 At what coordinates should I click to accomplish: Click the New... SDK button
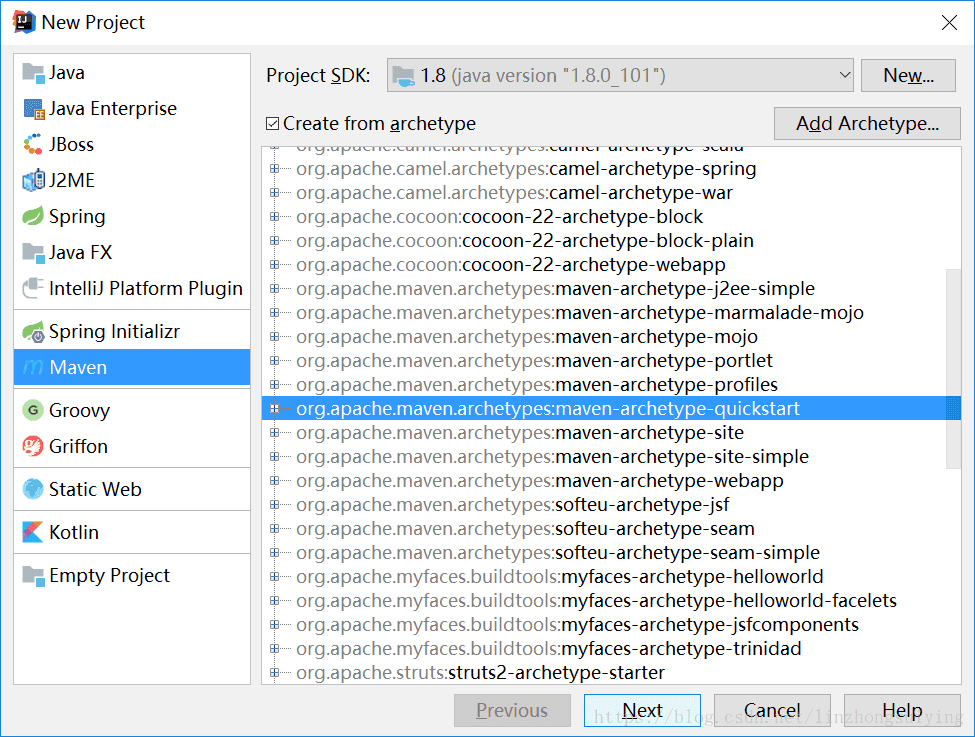(908, 75)
